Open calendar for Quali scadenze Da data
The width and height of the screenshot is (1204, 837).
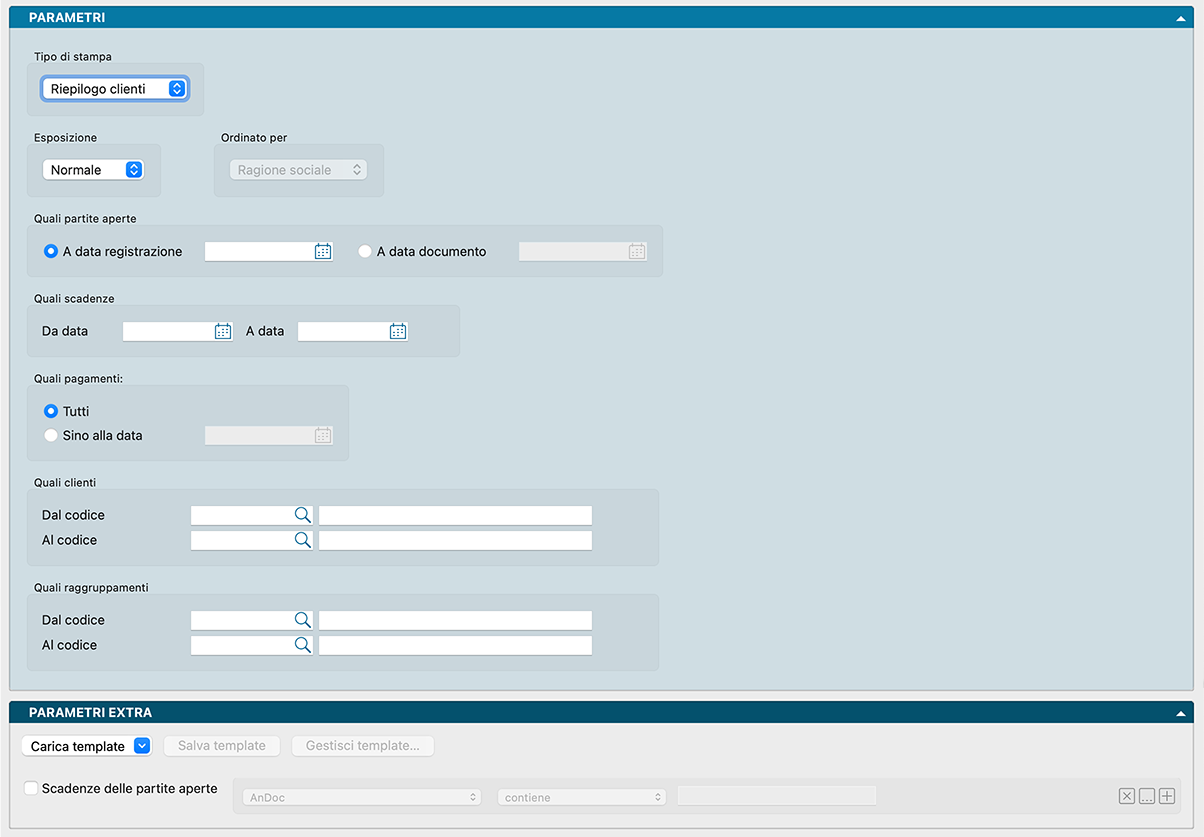tap(223, 331)
